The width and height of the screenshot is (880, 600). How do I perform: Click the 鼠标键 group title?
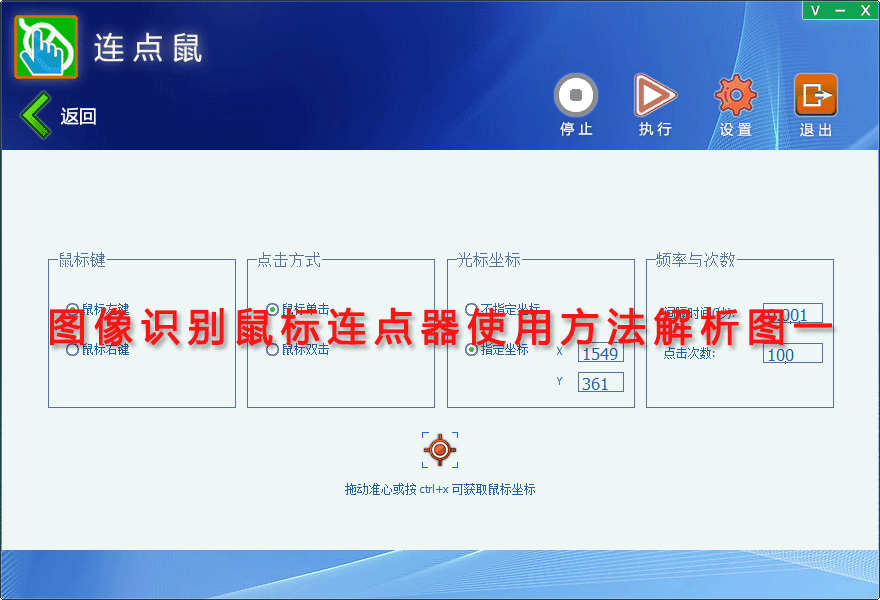[x=82, y=260]
